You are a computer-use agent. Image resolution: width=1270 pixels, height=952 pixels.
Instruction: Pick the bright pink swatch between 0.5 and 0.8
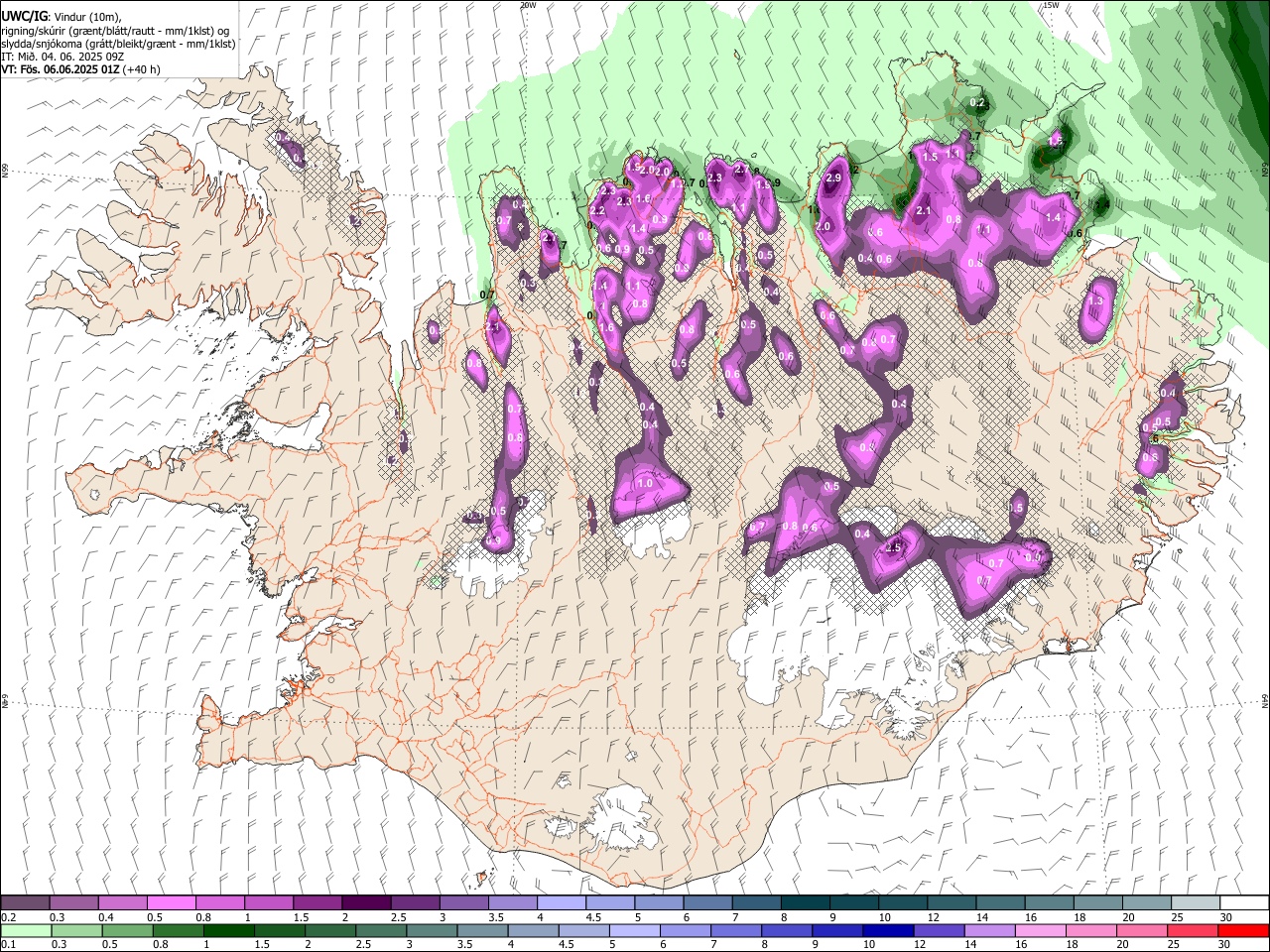171,903
